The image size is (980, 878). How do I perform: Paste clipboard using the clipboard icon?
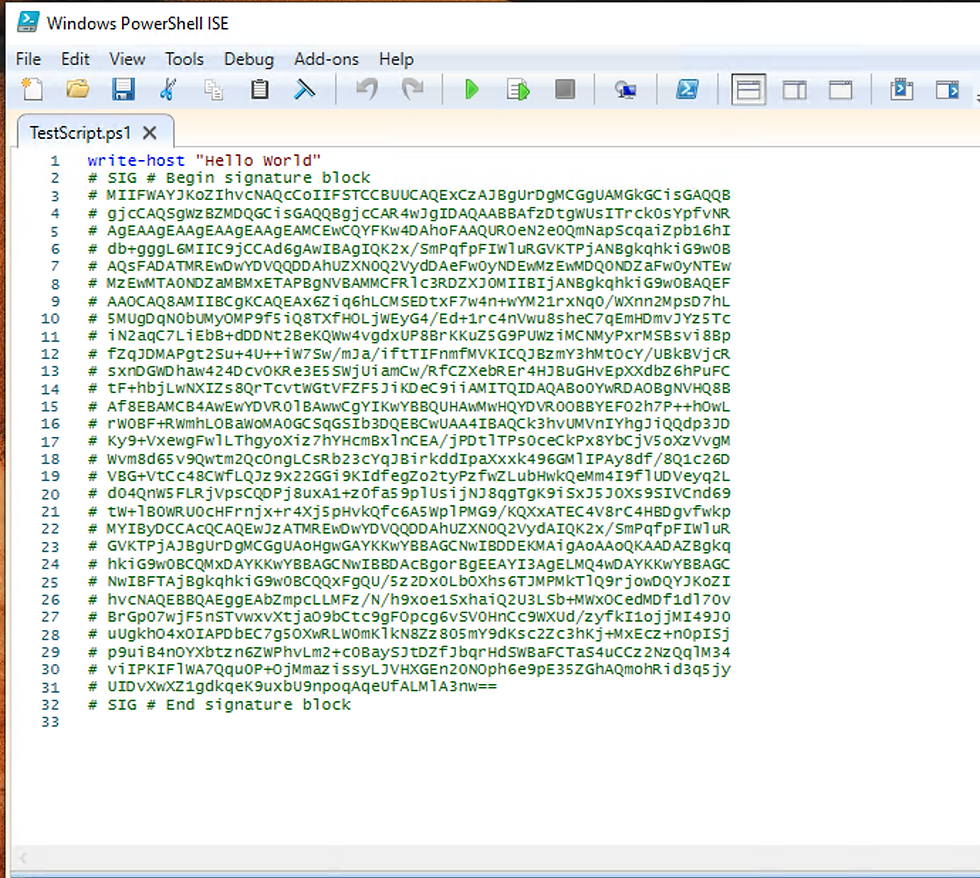(259, 89)
